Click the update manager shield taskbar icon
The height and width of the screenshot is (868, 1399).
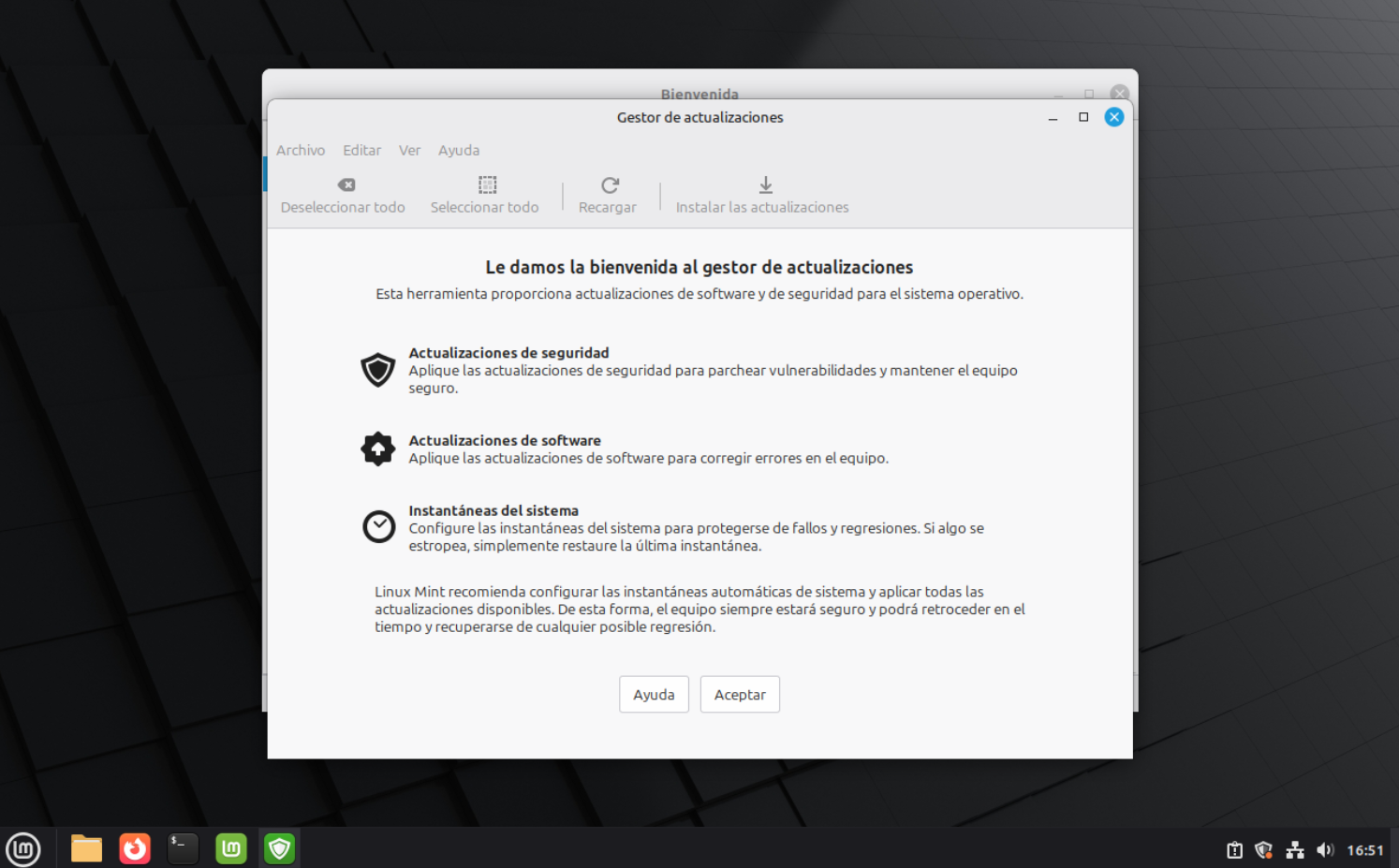pos(280,849)
